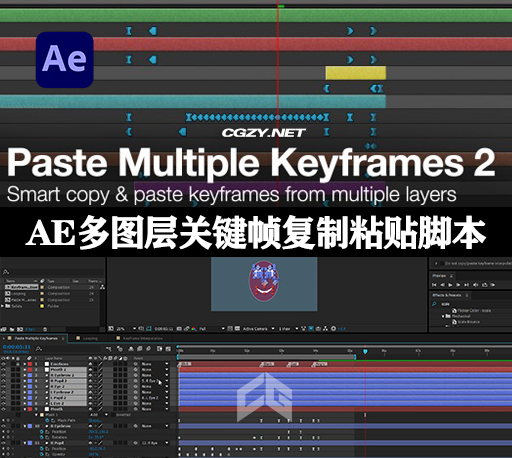512x458 pixels.
Task: Open the Preview panel tab menu
Action: pos(451,276)
